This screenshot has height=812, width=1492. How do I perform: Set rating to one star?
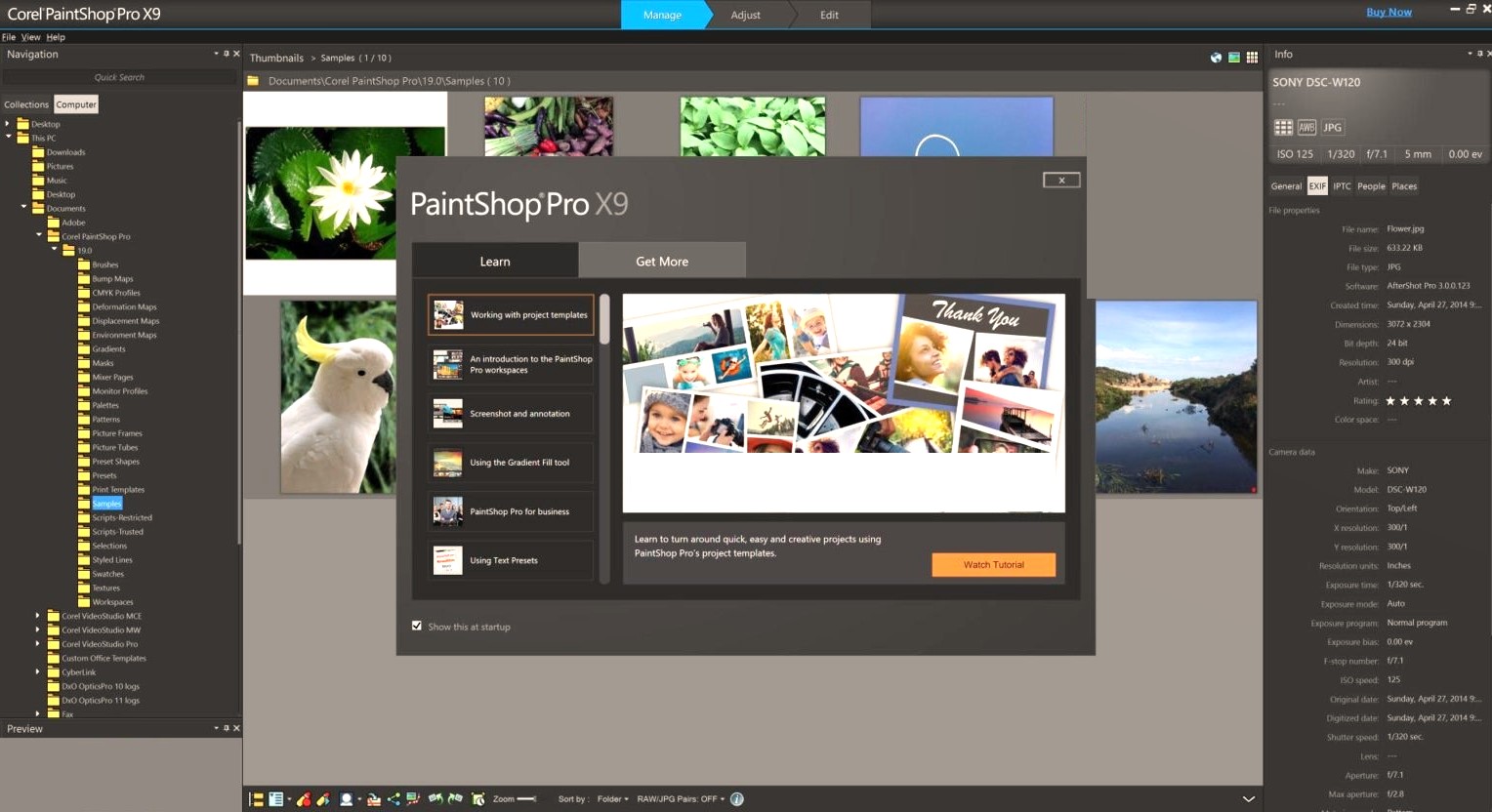[x=1390, y=401]
